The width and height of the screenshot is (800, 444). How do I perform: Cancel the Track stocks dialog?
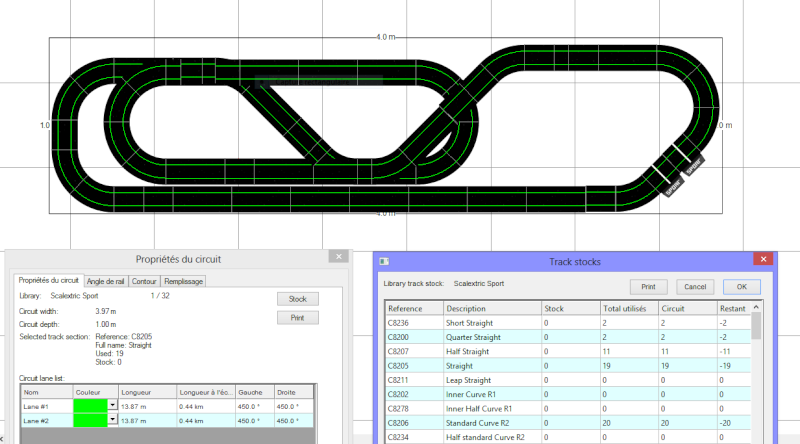point(694,287)
